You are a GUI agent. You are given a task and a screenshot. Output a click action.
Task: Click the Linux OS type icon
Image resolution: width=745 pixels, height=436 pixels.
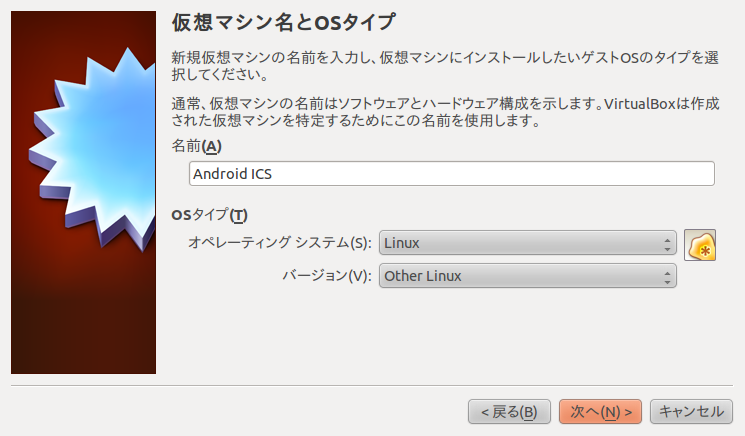coord(700,245)
